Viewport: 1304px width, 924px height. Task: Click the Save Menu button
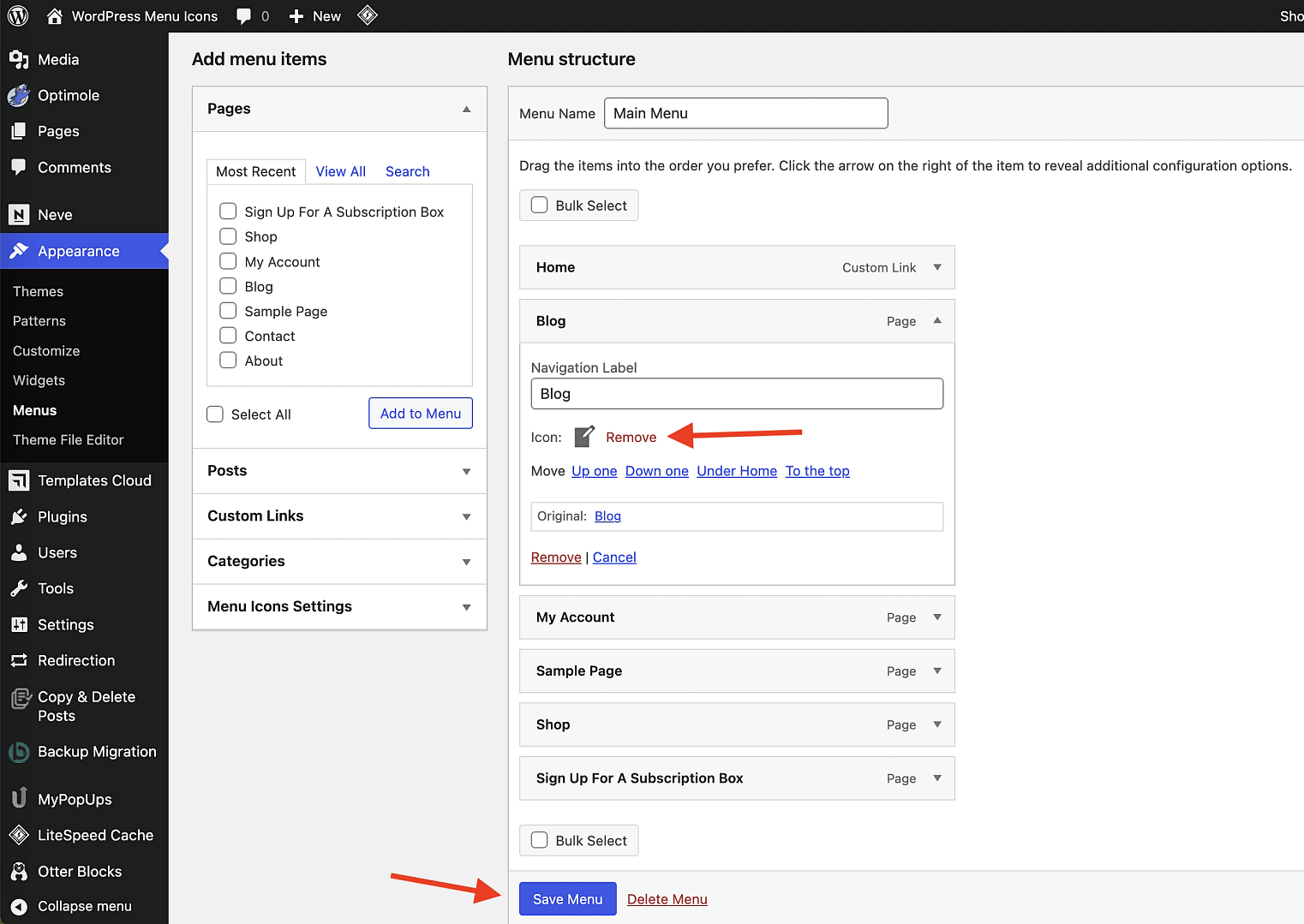(567, 899)
